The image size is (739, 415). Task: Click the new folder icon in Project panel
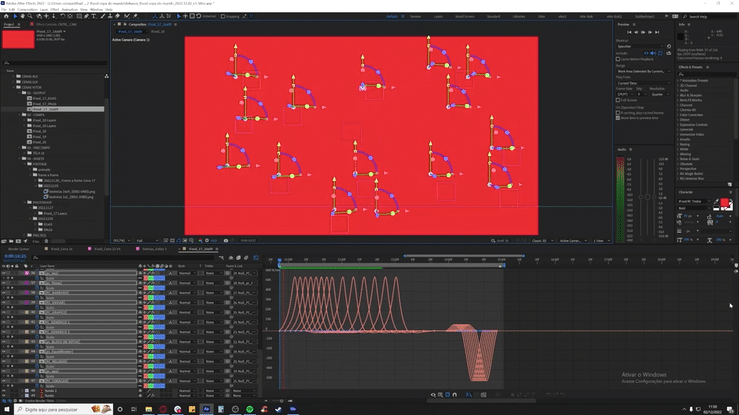point(11,241)
